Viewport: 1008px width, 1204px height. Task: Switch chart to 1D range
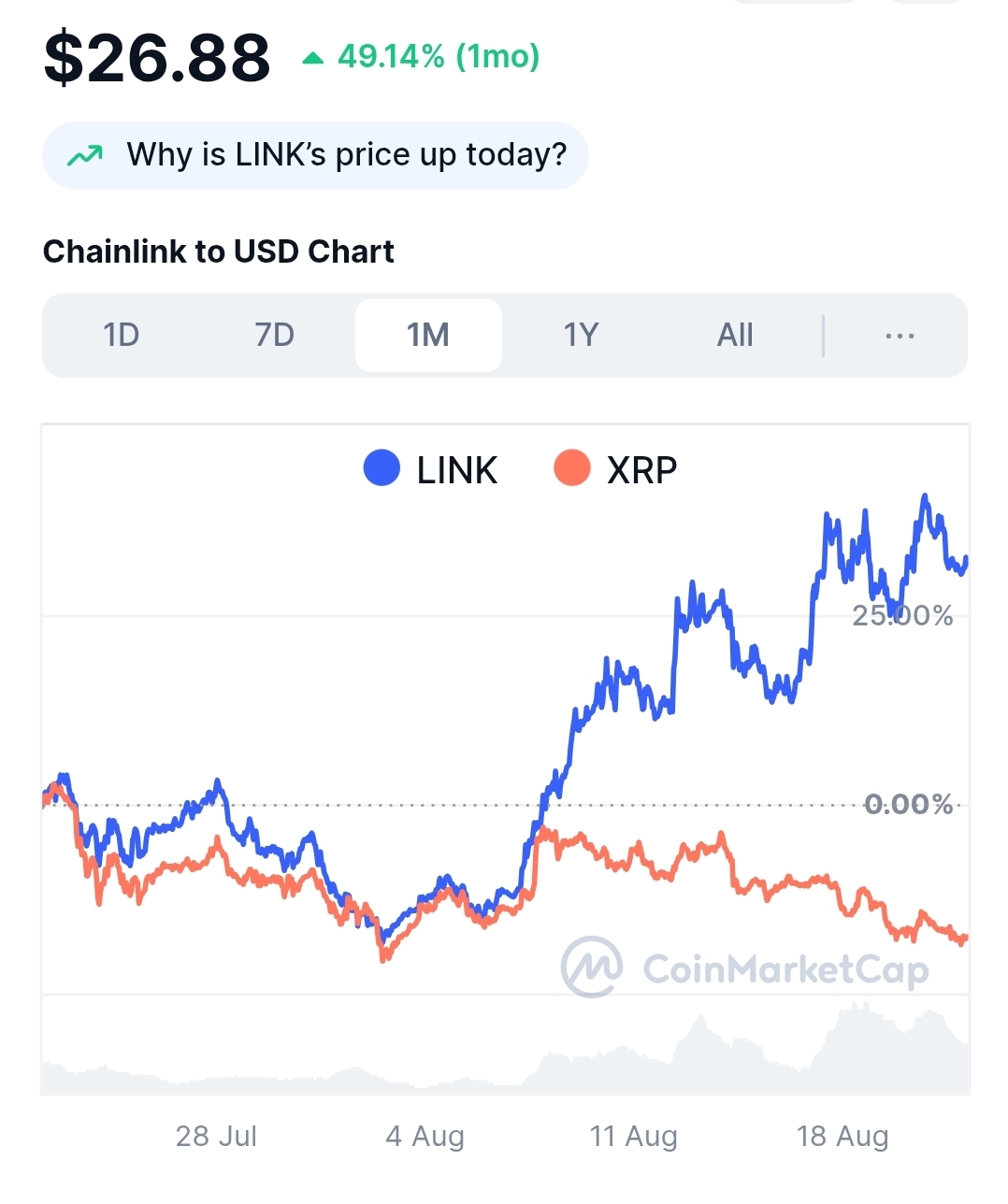point(121,336)
